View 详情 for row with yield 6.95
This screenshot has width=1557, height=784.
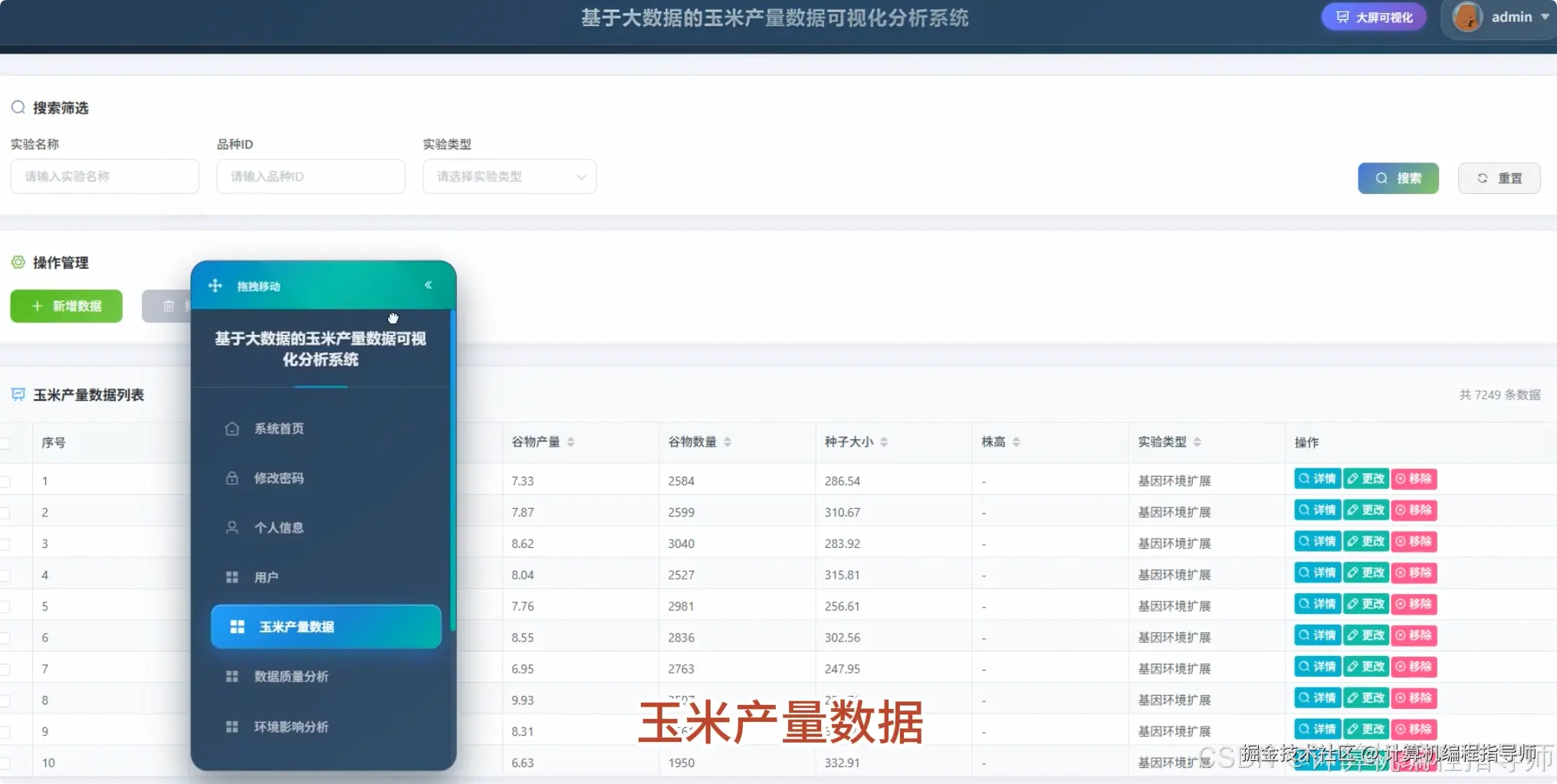click(1318, 667)
